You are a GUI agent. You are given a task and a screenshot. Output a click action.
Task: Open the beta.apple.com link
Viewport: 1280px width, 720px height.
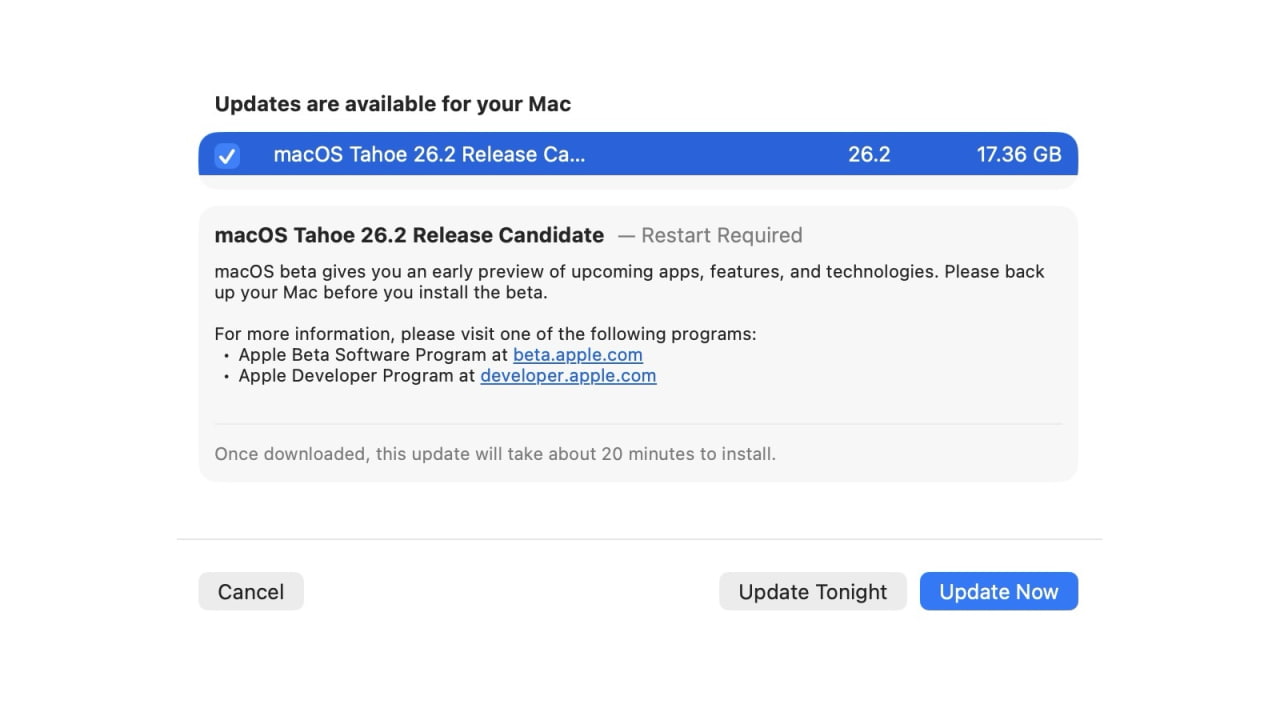tap(578, 354)
